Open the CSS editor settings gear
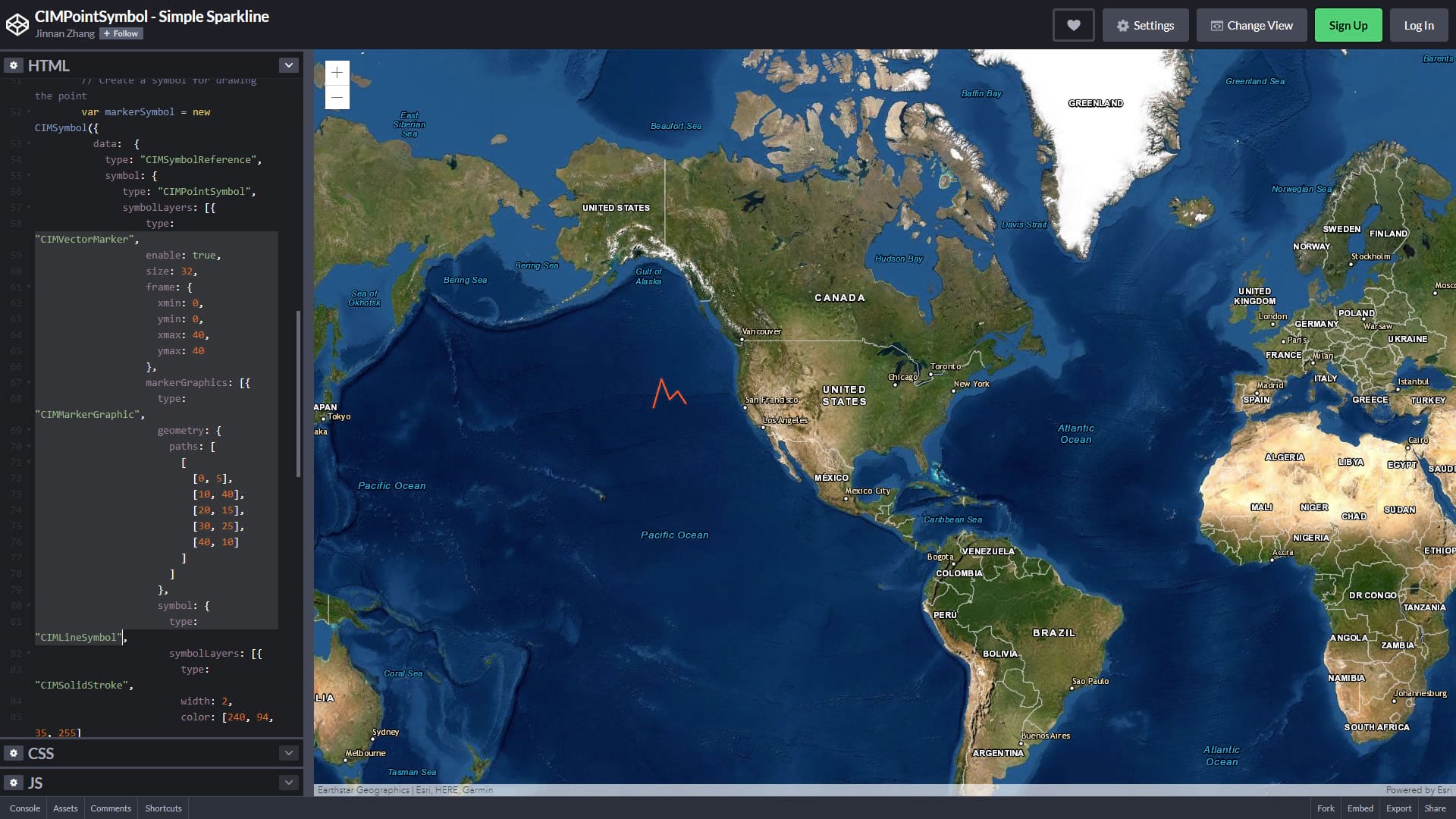1456x819 pixels. tap(14, 753)
